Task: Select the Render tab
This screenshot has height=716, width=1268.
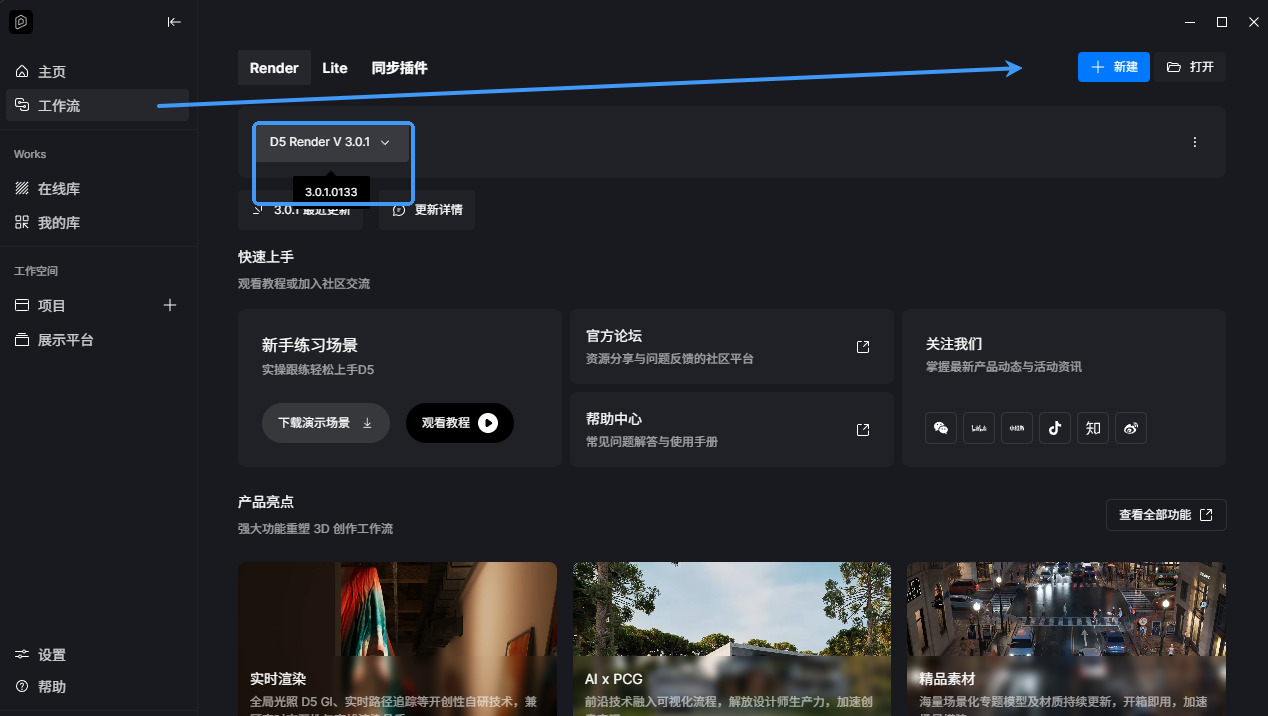Action: click(274, 68)
